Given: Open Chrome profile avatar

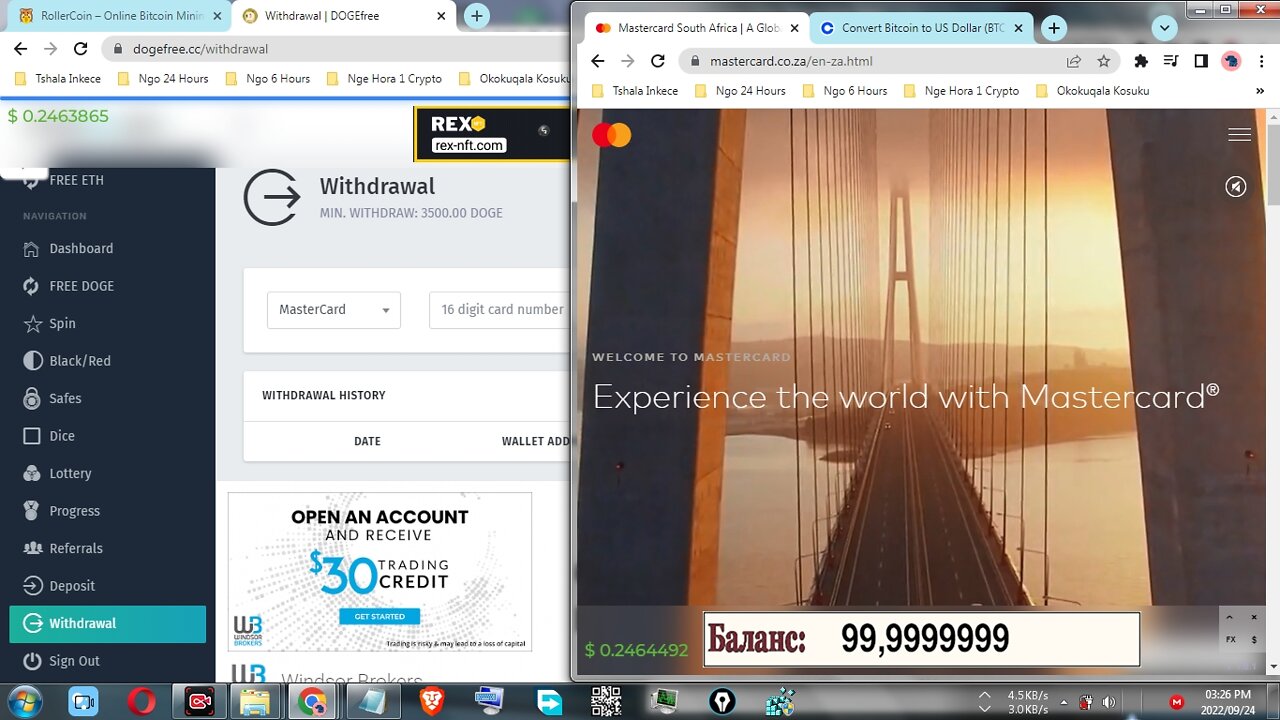Looking at the screenshot, I should [x=1231, y=61].
